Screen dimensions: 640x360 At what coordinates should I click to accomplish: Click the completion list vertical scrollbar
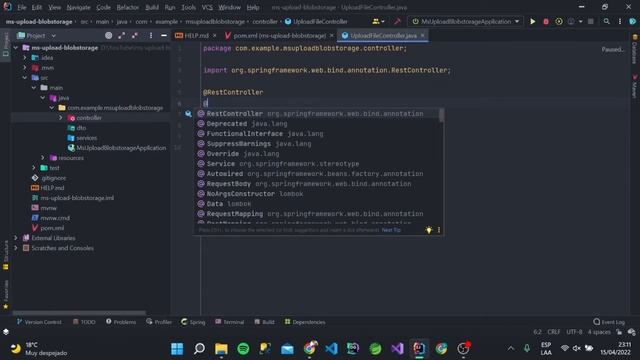(x=441, y=115)
